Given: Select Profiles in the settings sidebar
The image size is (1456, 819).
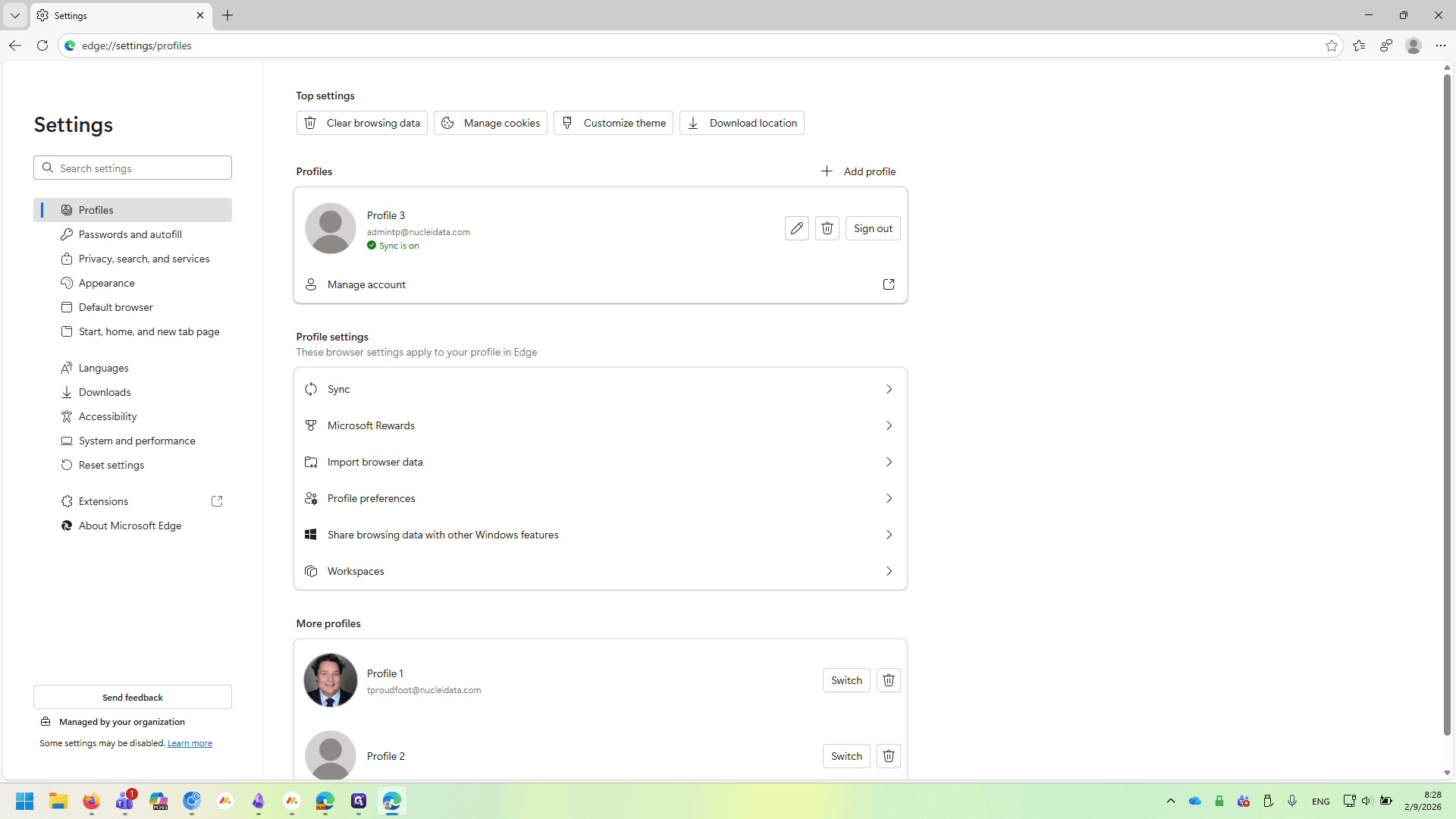Looking at the screenshot, I should click(x=133, y=210).
